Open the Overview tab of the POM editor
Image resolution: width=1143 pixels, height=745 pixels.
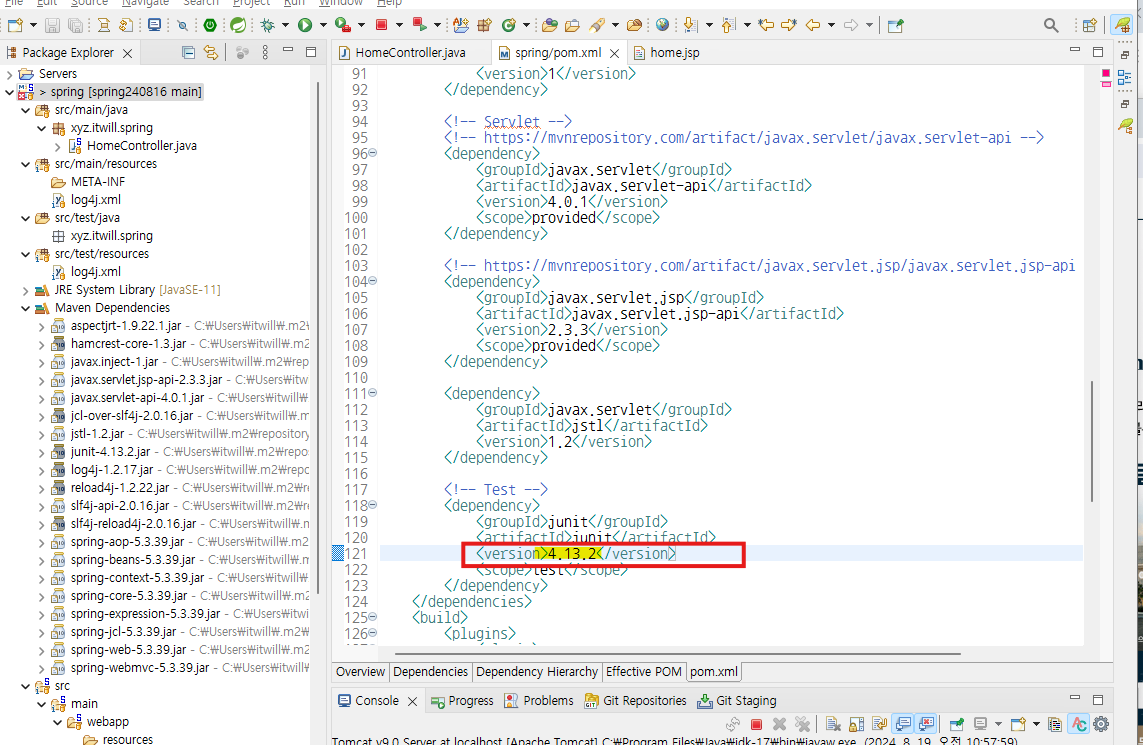360,671
